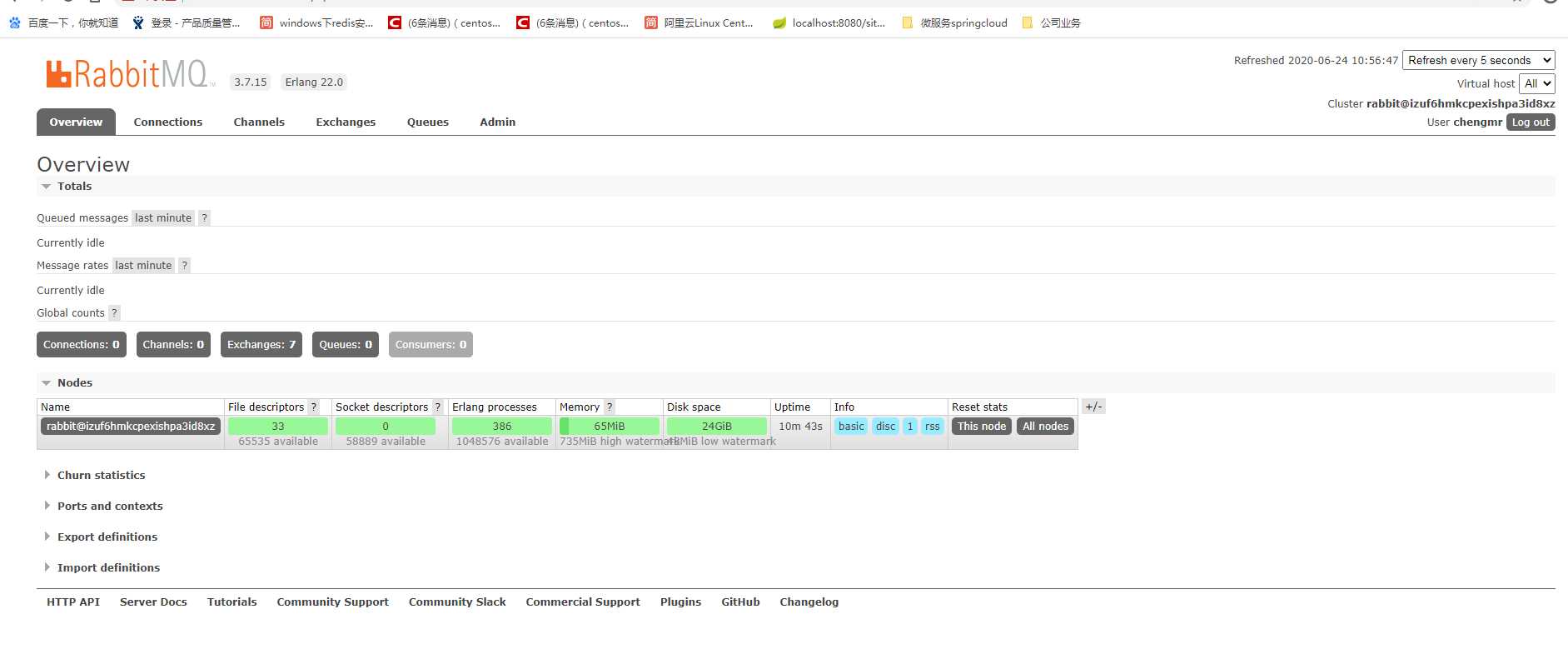Open the 登录 - 产品质量管 bookmark
This screenshot has width=1568, height=659.
(x=186, y=23)
